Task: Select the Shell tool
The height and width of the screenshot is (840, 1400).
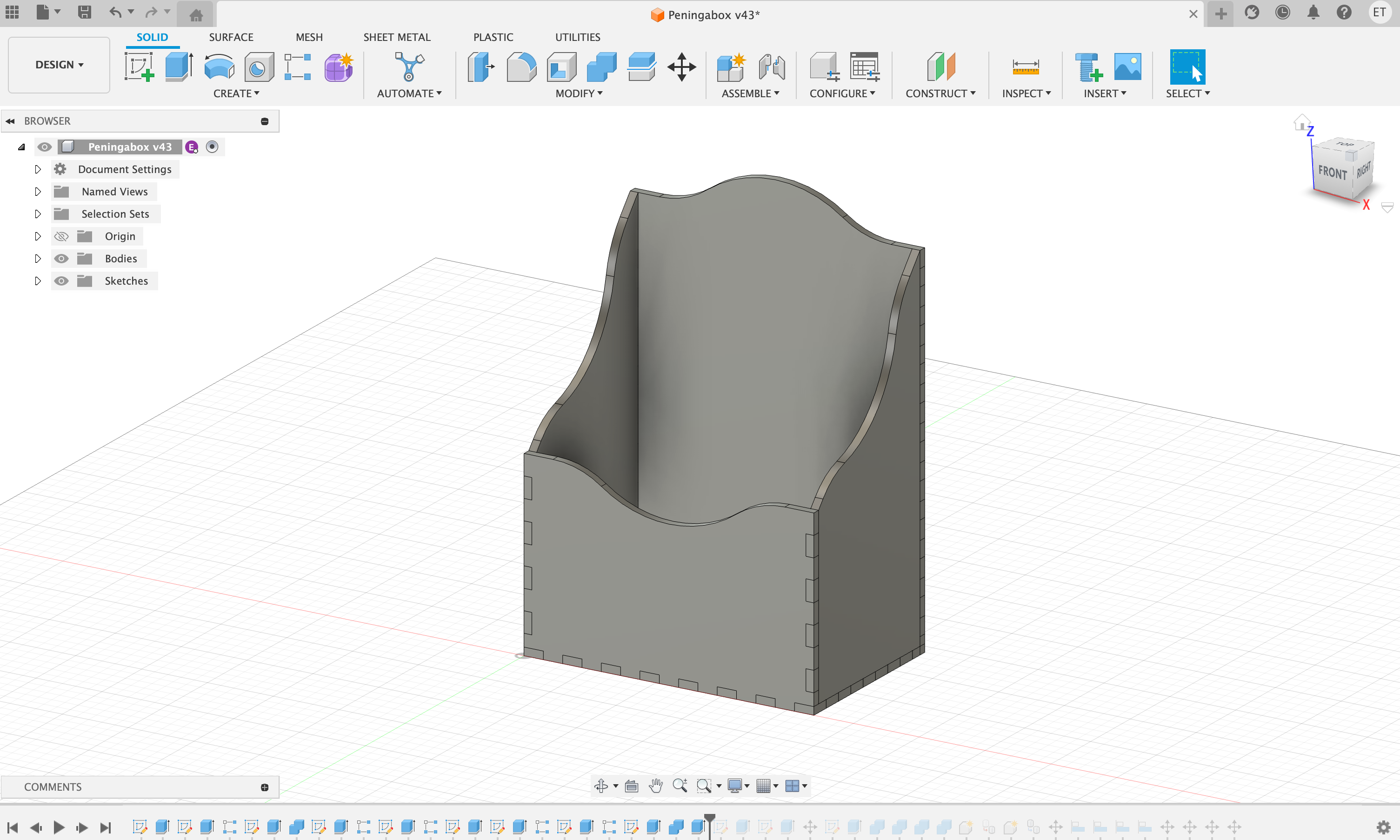Action: tap(561, 67)
